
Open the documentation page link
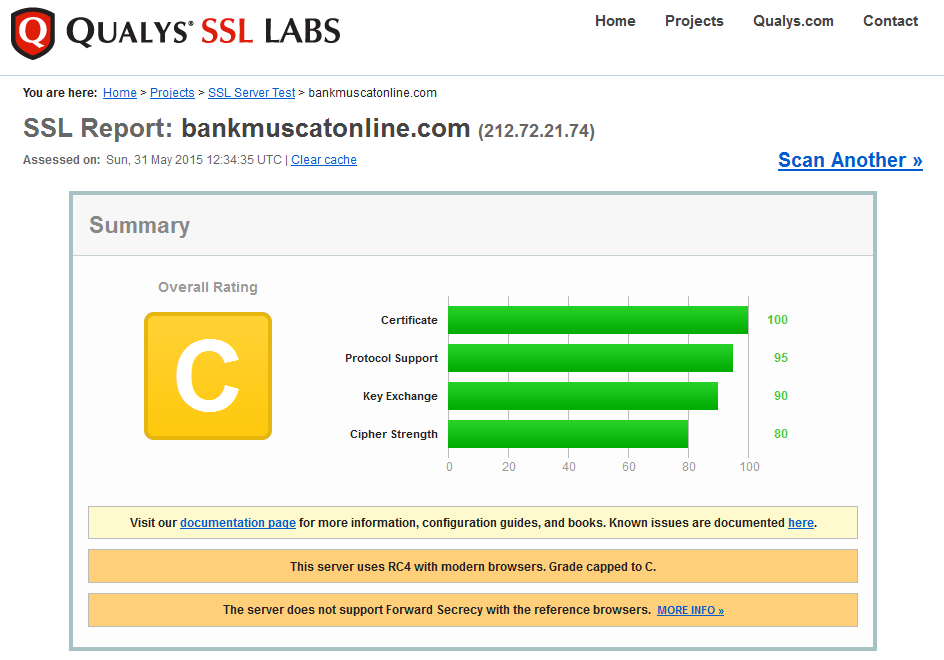click(x=238, y=523)
